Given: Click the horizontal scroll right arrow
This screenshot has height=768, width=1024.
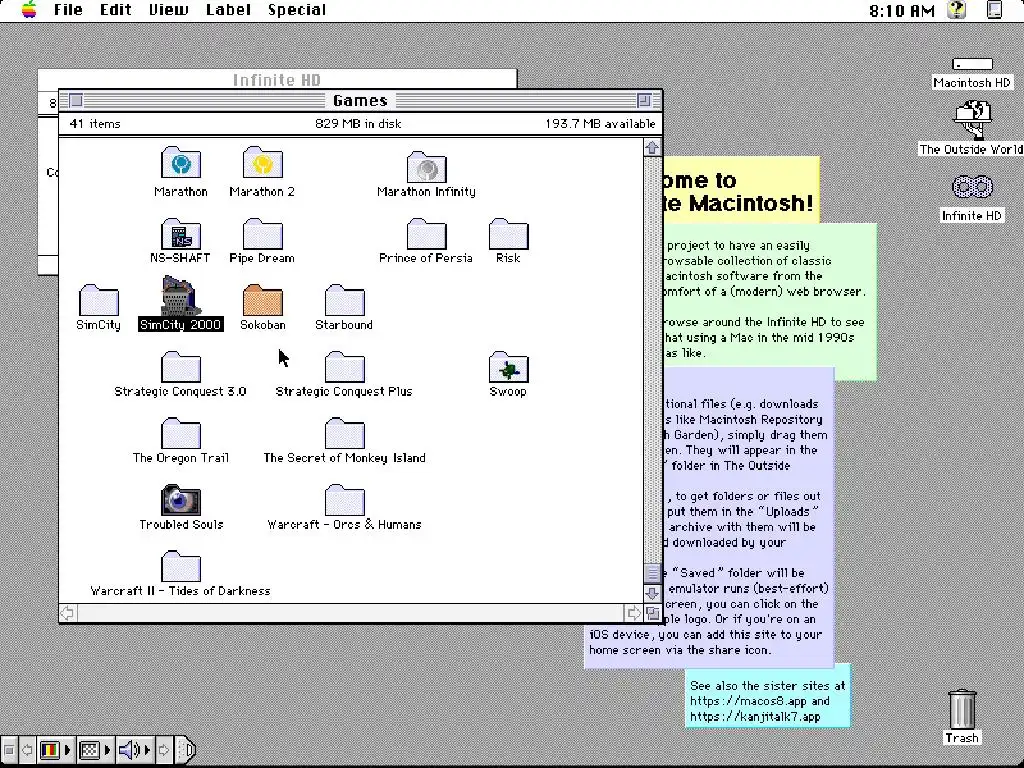Looking at the screenshot, I should (x=633, y=613).
